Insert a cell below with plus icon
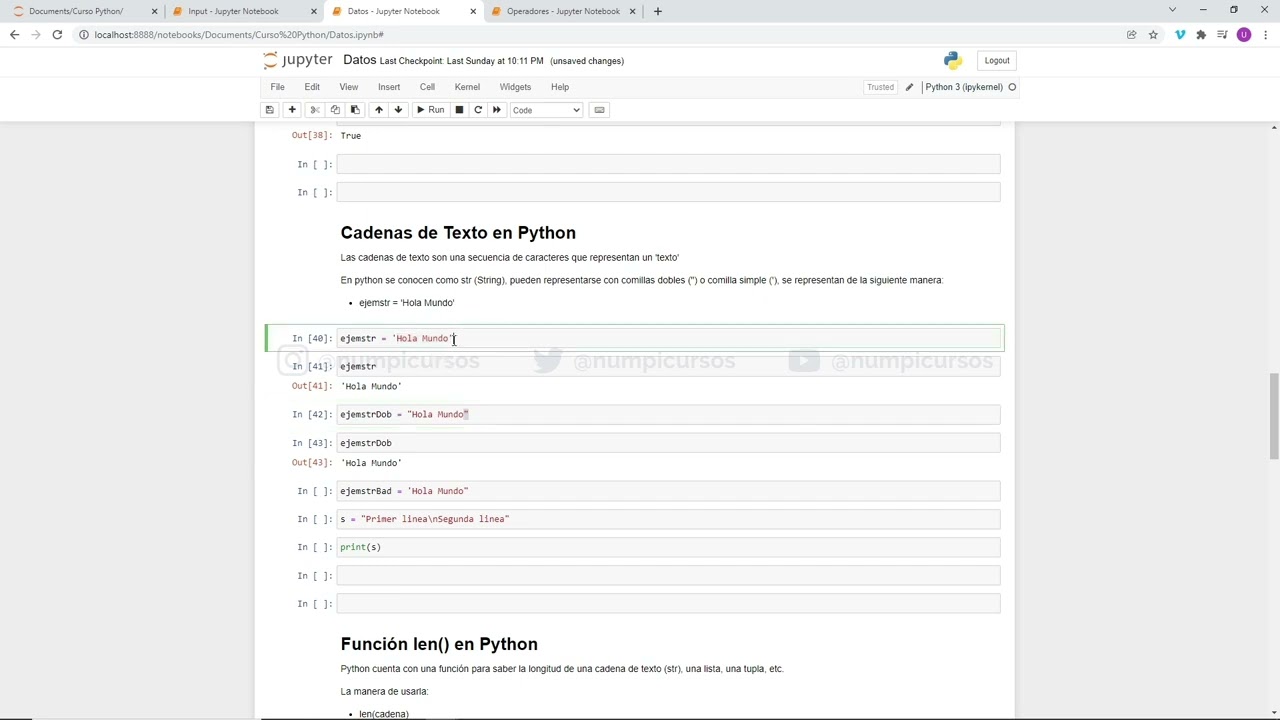The image size is (1280, 720). pos(292,110)
